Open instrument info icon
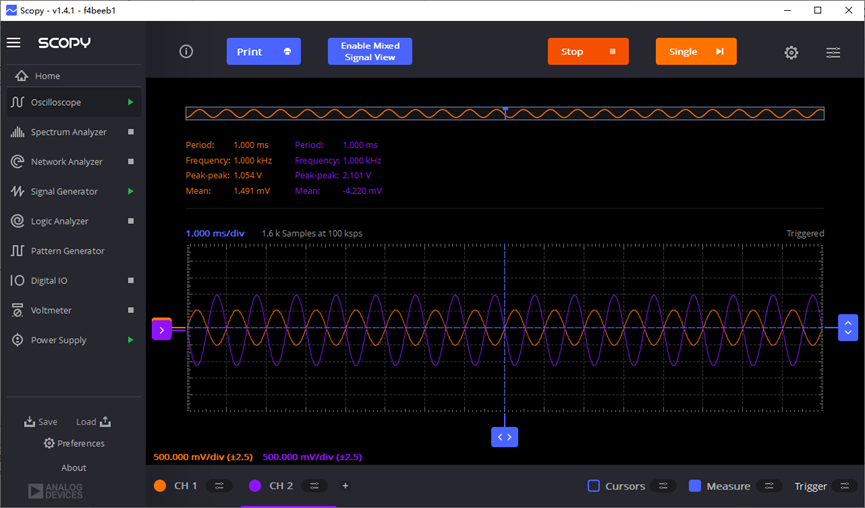The height and width of the screenshot is (508, 865). [x=186, y=51]
